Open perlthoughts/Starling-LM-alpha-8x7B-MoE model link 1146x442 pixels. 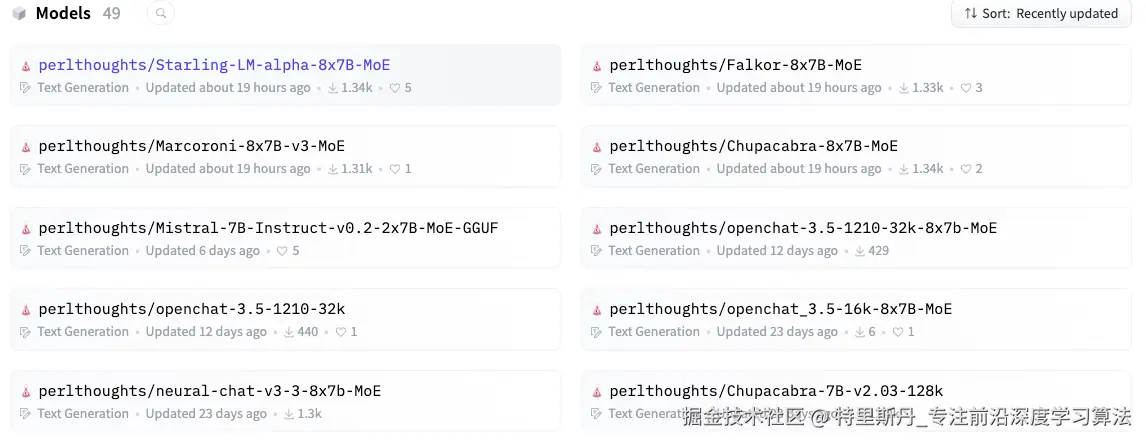coord(214,65)
